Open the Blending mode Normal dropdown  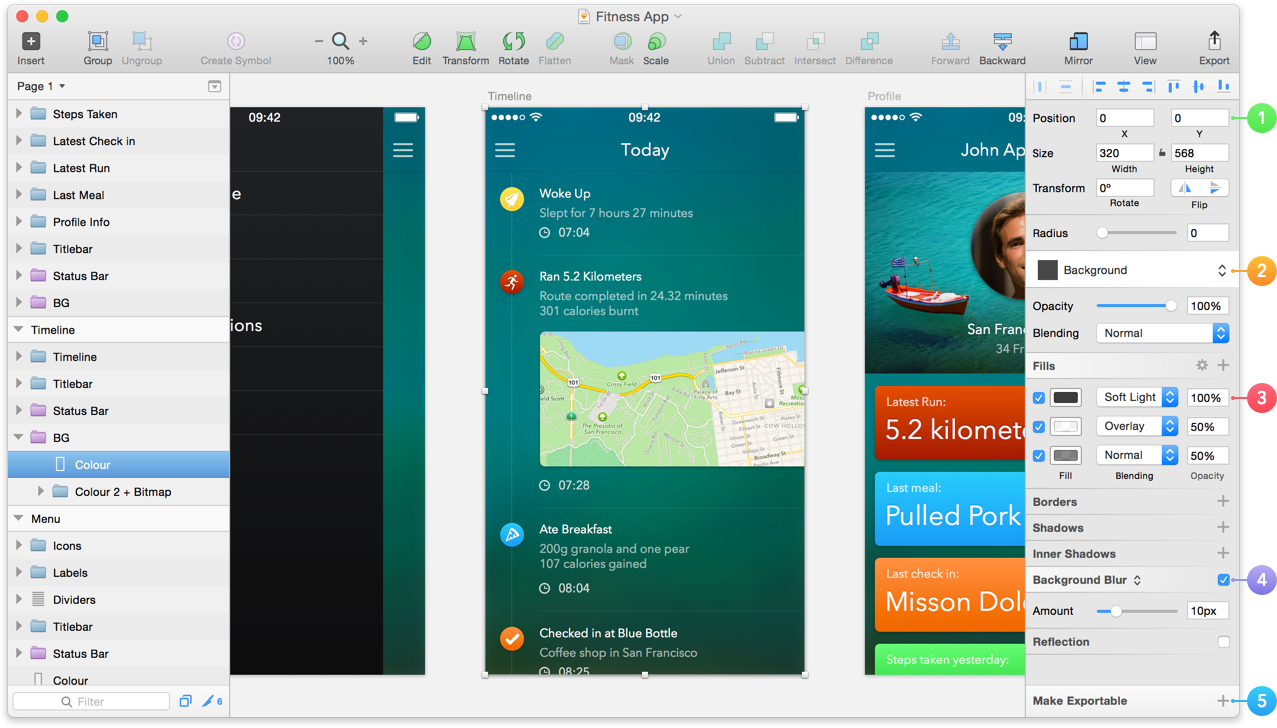point(1162,333)
